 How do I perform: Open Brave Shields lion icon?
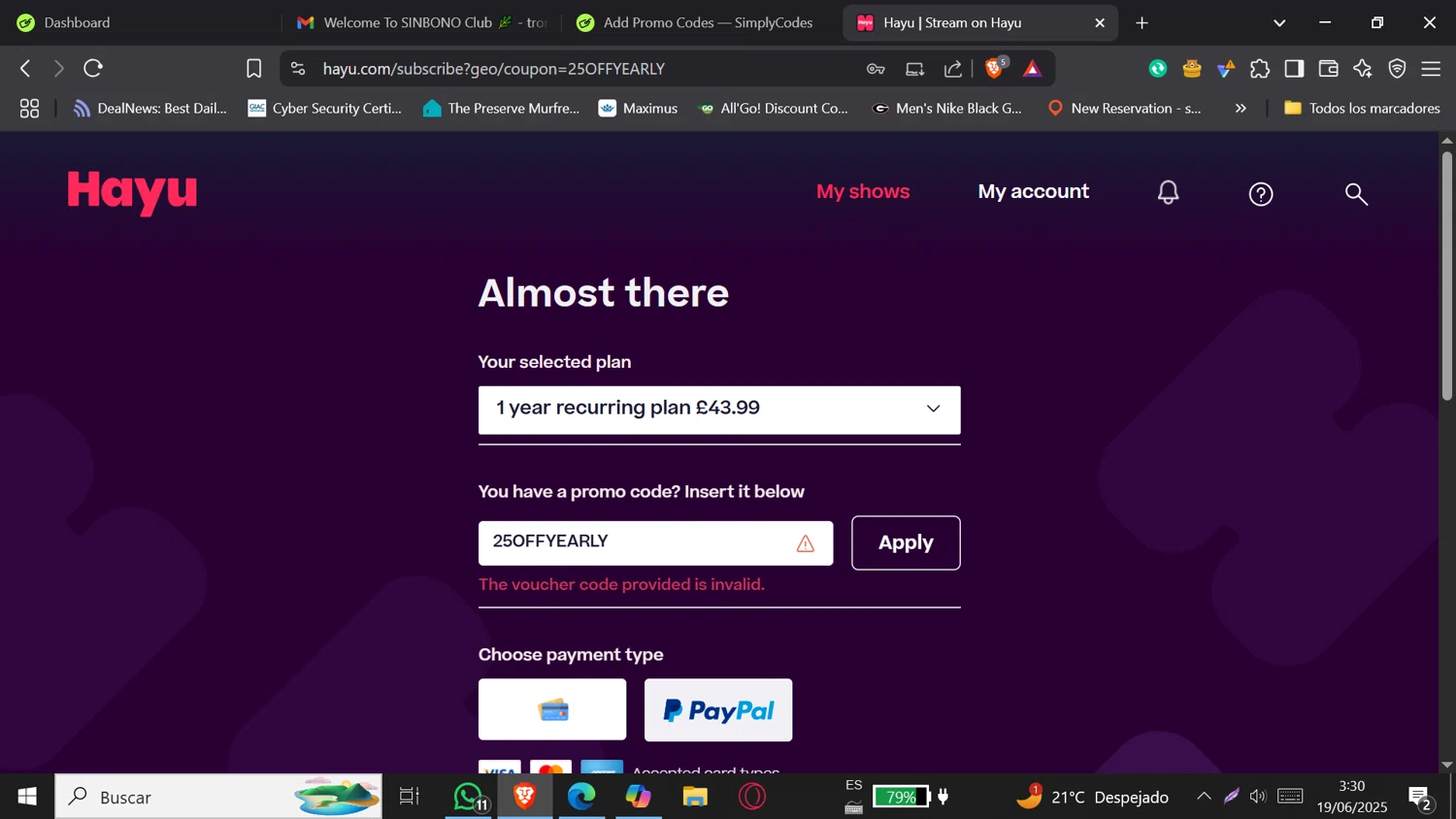coord(995,68)
